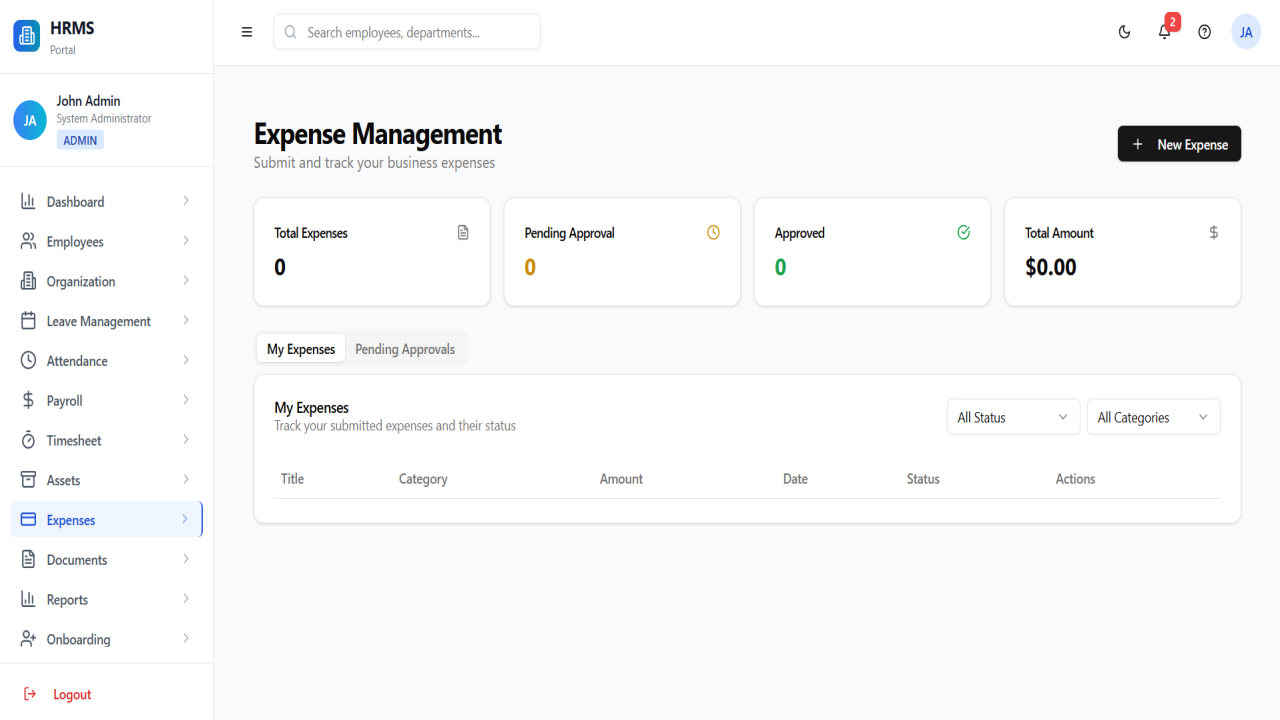Click the Assets archive box icon
Viewport: 1280px width, 720px height.
28,480
